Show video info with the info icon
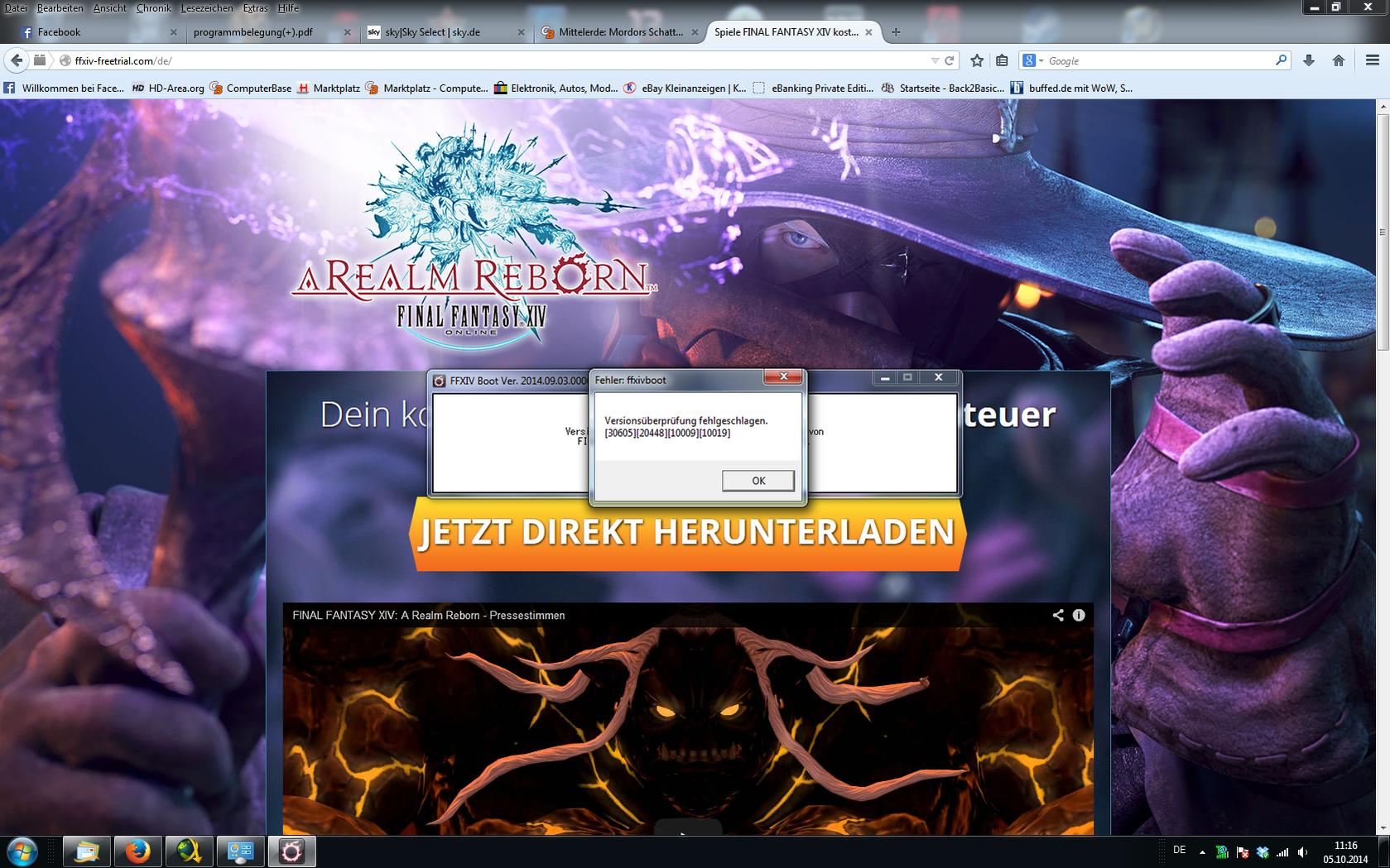 (x=1079, y=615)
